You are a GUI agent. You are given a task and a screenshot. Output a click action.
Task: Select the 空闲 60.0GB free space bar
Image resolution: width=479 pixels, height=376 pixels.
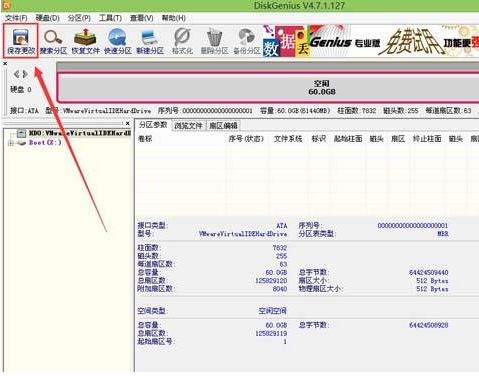coord(268,88)
